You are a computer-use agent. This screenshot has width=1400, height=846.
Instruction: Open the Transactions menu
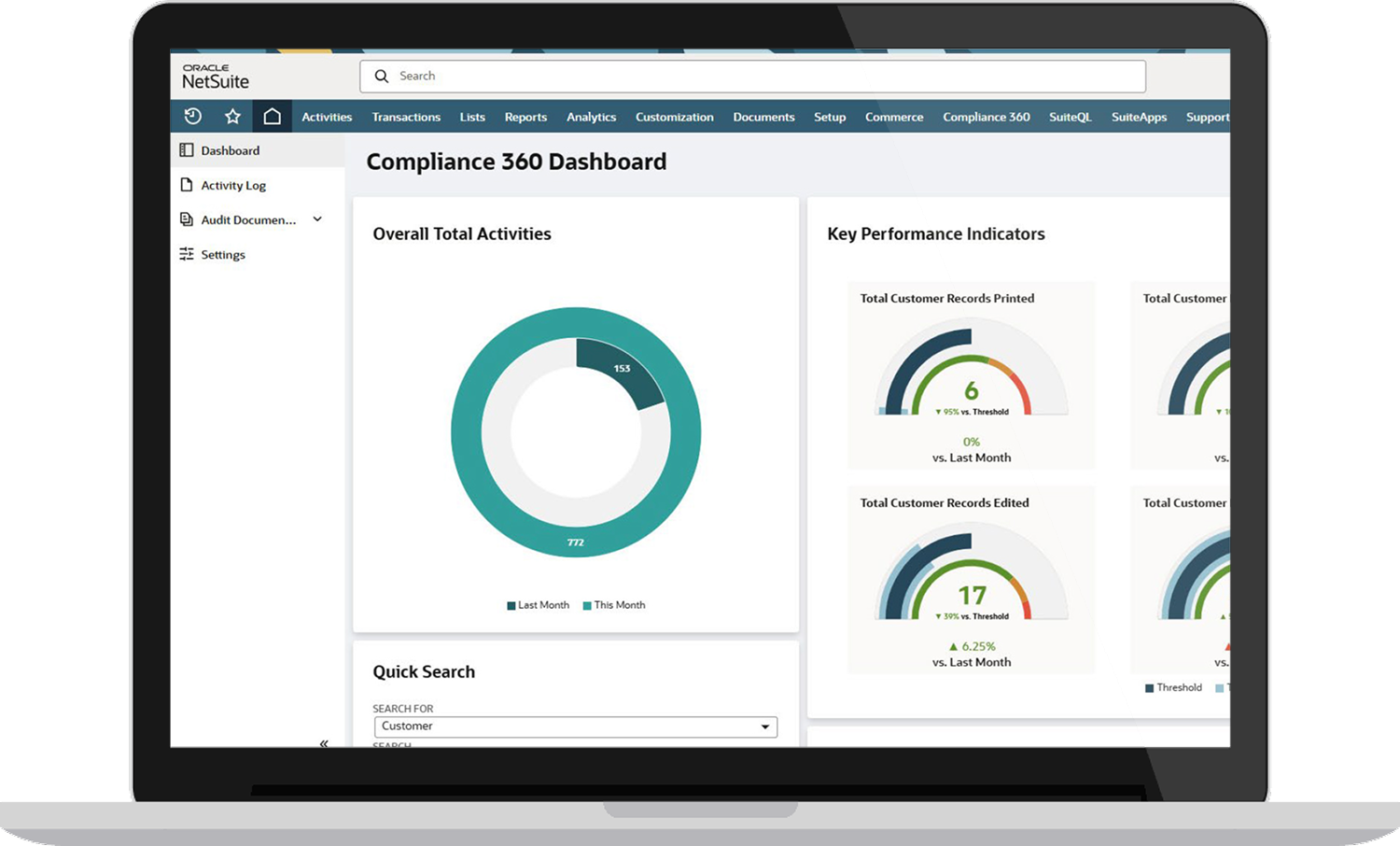point(406,116)
